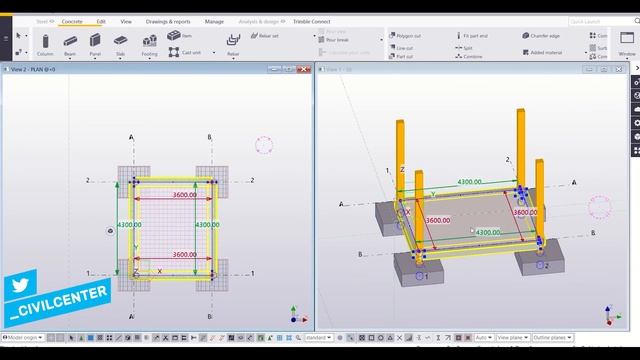Open the Window ribbon button
Image resolution: width=640 pixels, height=360 pixels.
[x=627, y=44]
